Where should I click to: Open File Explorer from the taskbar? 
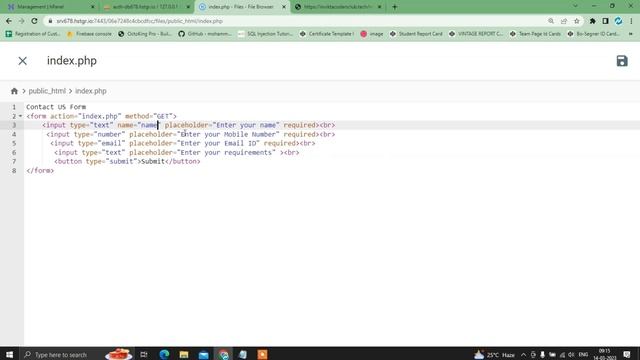pos(184,354)
